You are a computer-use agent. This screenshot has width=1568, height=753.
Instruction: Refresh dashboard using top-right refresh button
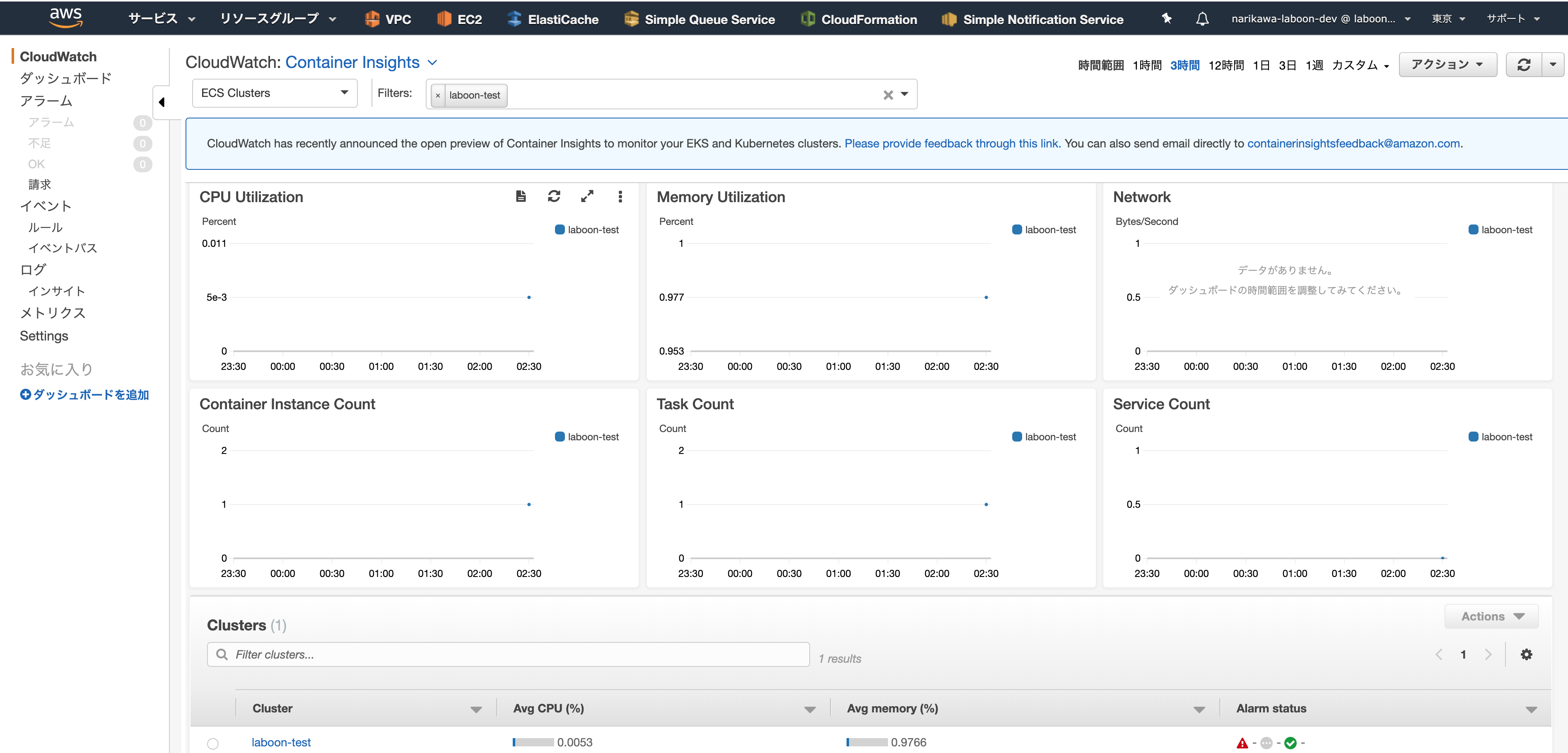click(1524, 65)
